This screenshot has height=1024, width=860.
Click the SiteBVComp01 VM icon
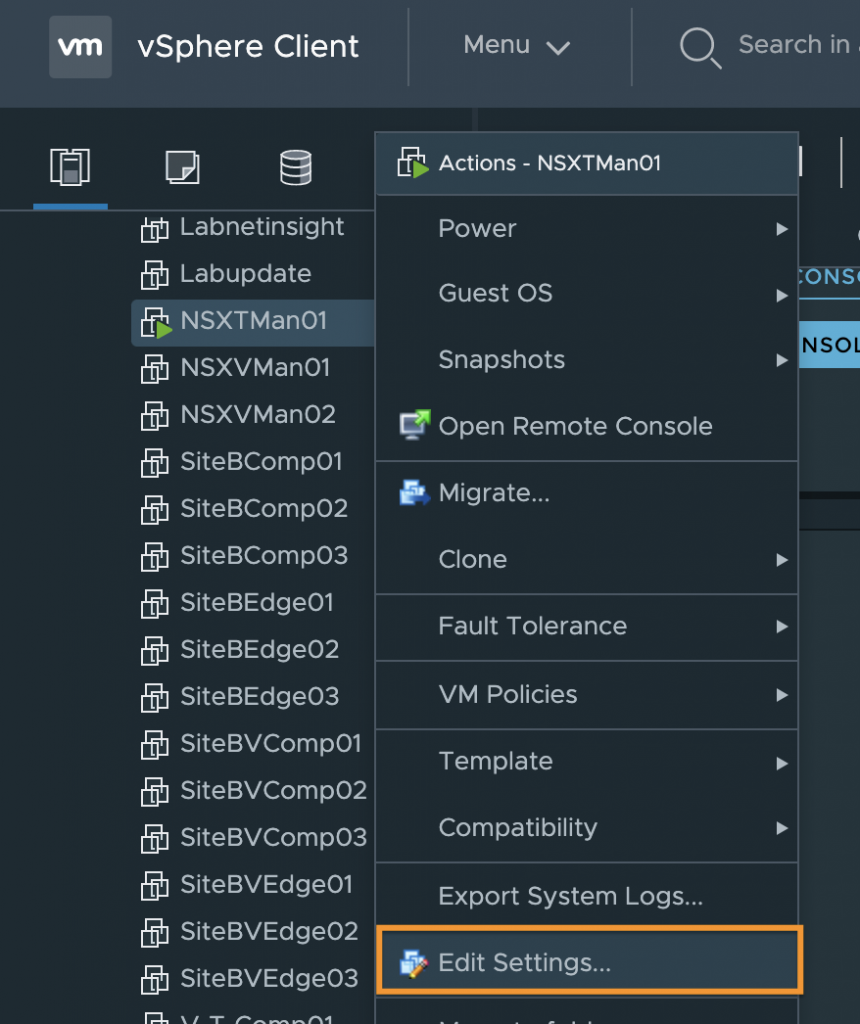155,745
